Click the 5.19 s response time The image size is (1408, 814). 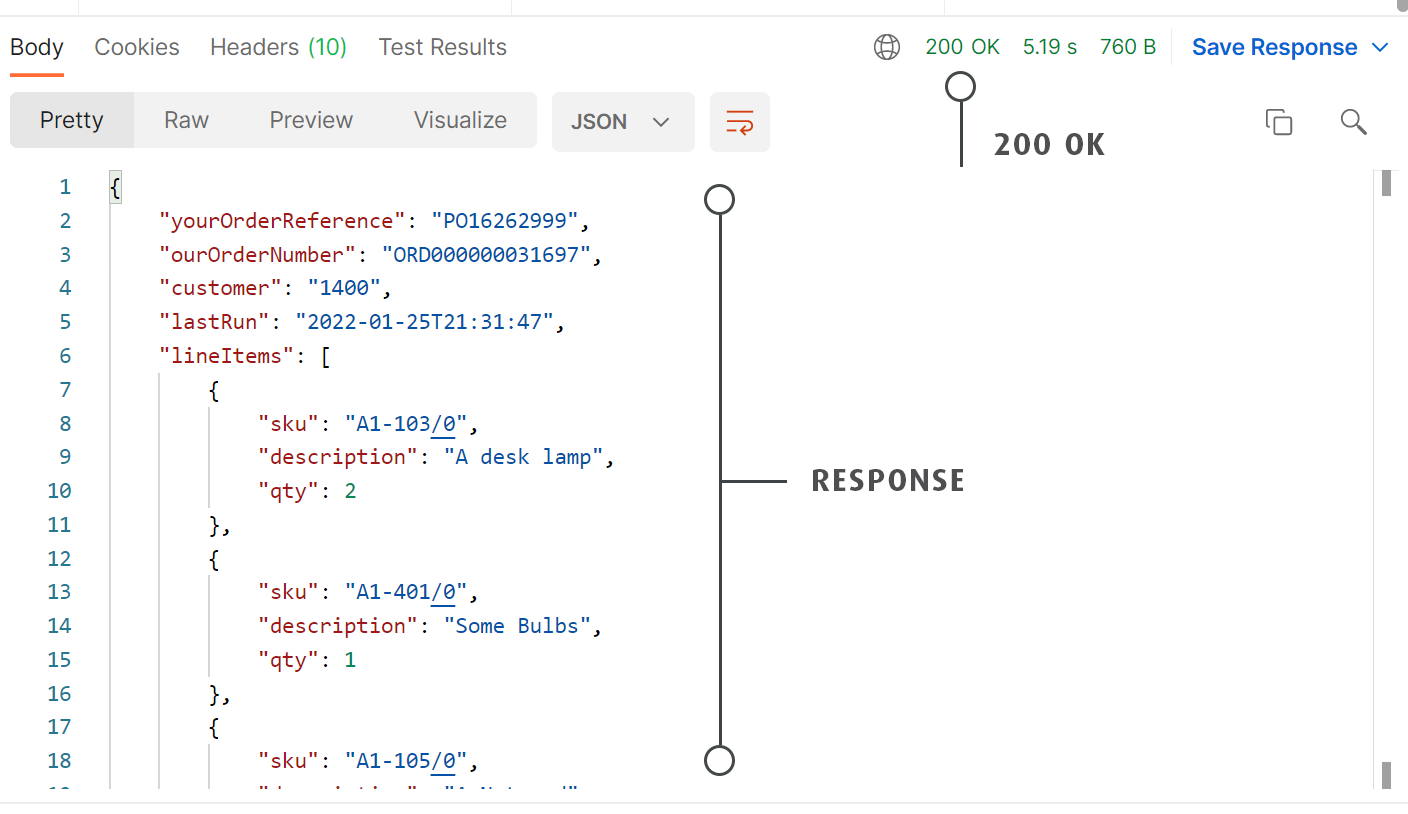click(1050, 47)
